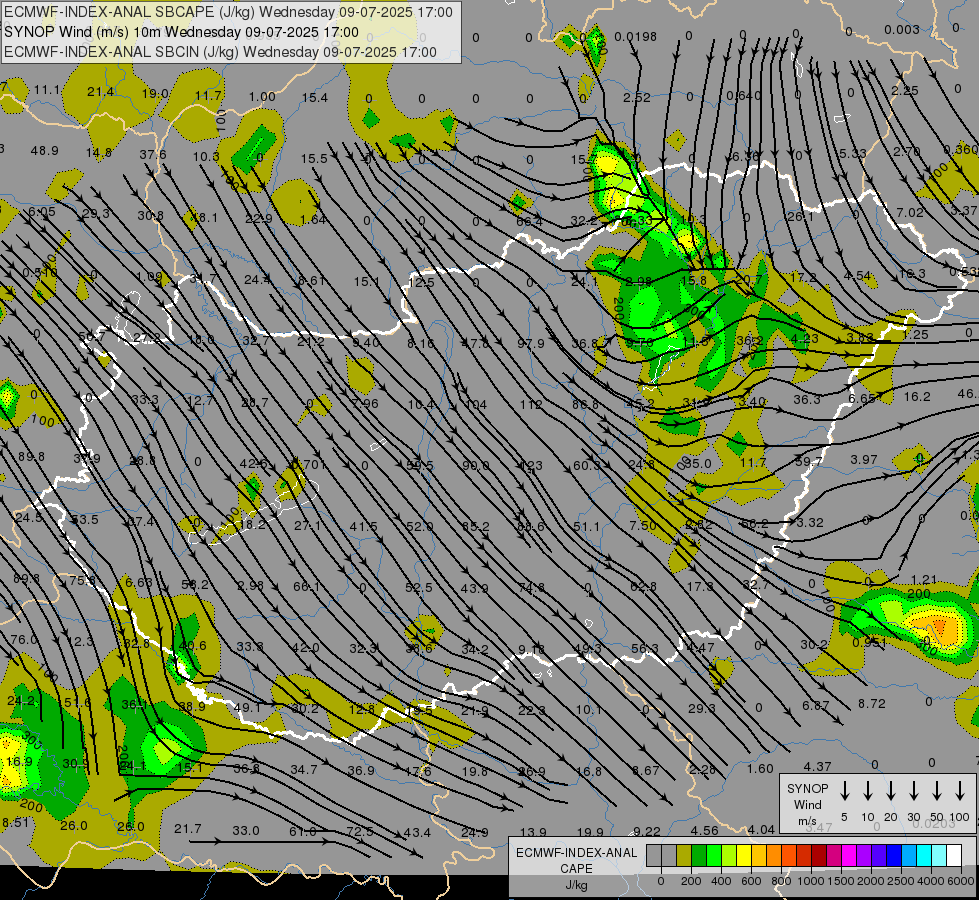Screen dimensions: 979x900
Task: Click the map value 59.7
Action: click(809, 461)
